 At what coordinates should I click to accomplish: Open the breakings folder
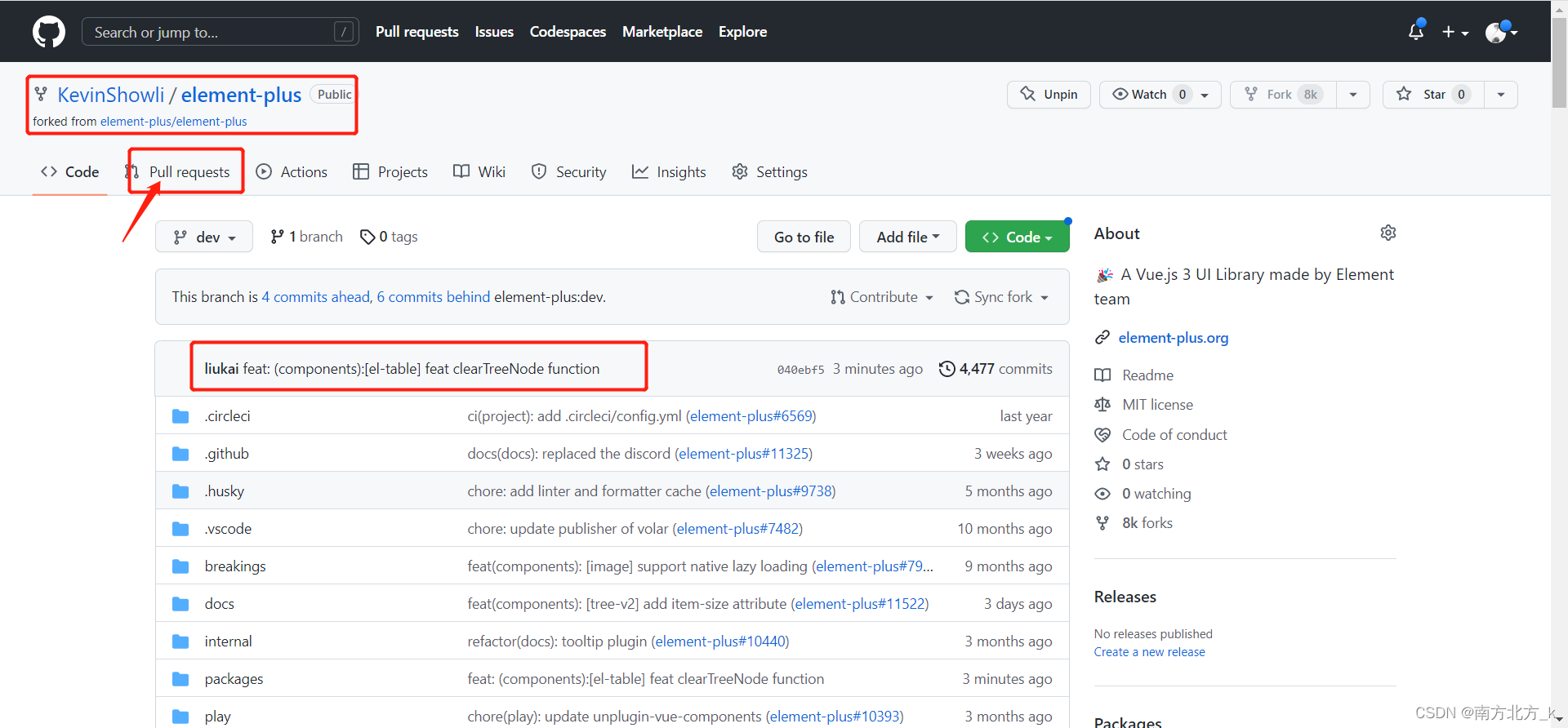click(x=235, y=566)
